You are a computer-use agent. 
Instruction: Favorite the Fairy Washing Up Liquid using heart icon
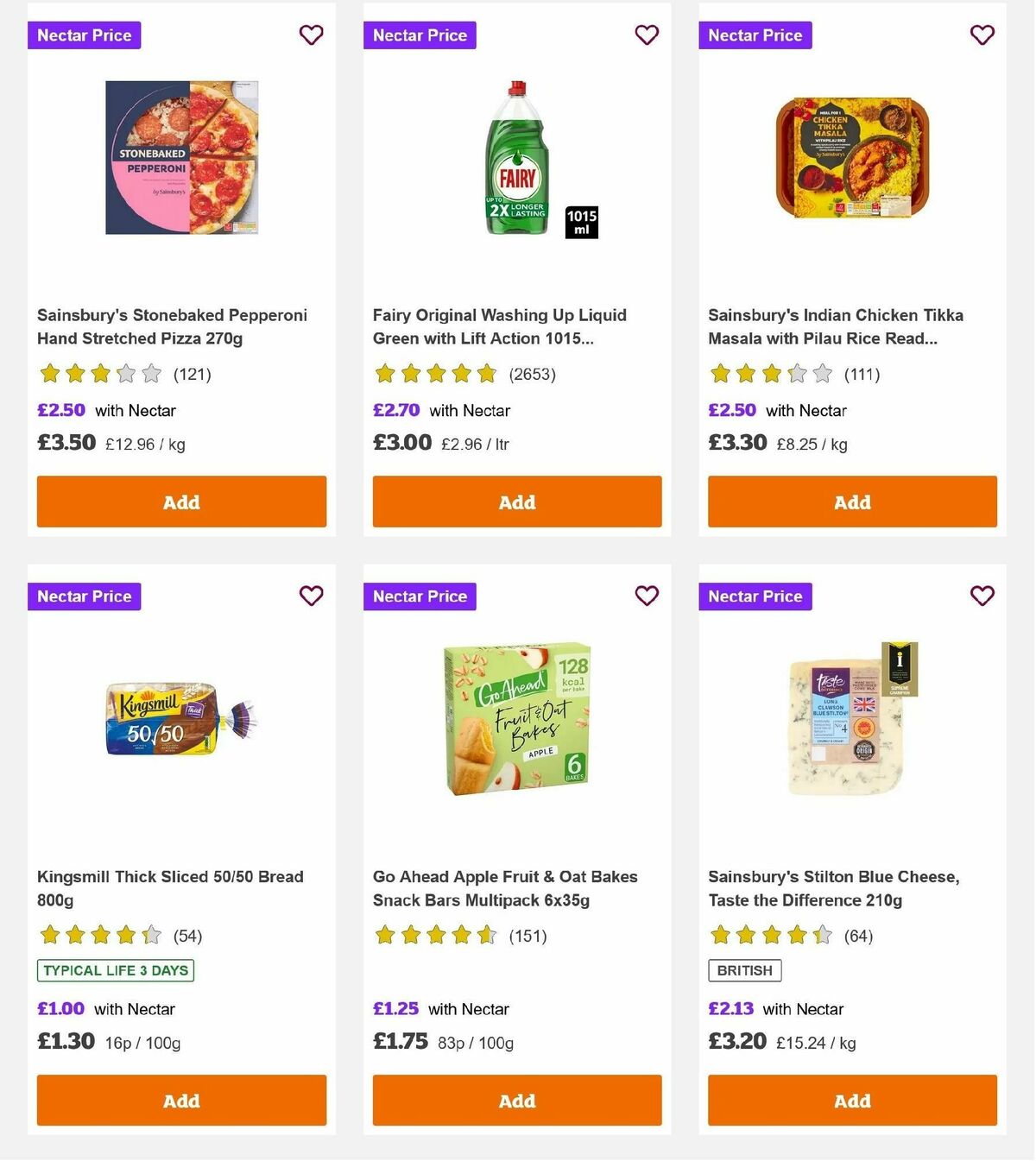point(647,35)
